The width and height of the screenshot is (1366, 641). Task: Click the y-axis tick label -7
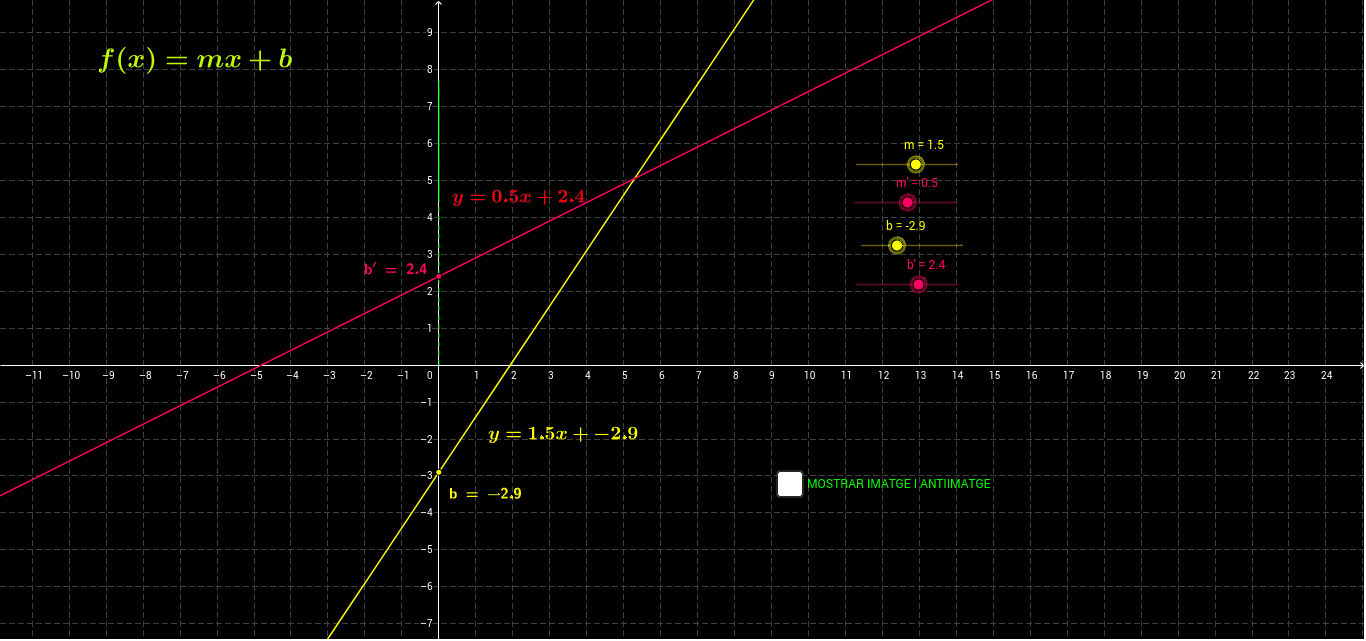coord(427,624)
